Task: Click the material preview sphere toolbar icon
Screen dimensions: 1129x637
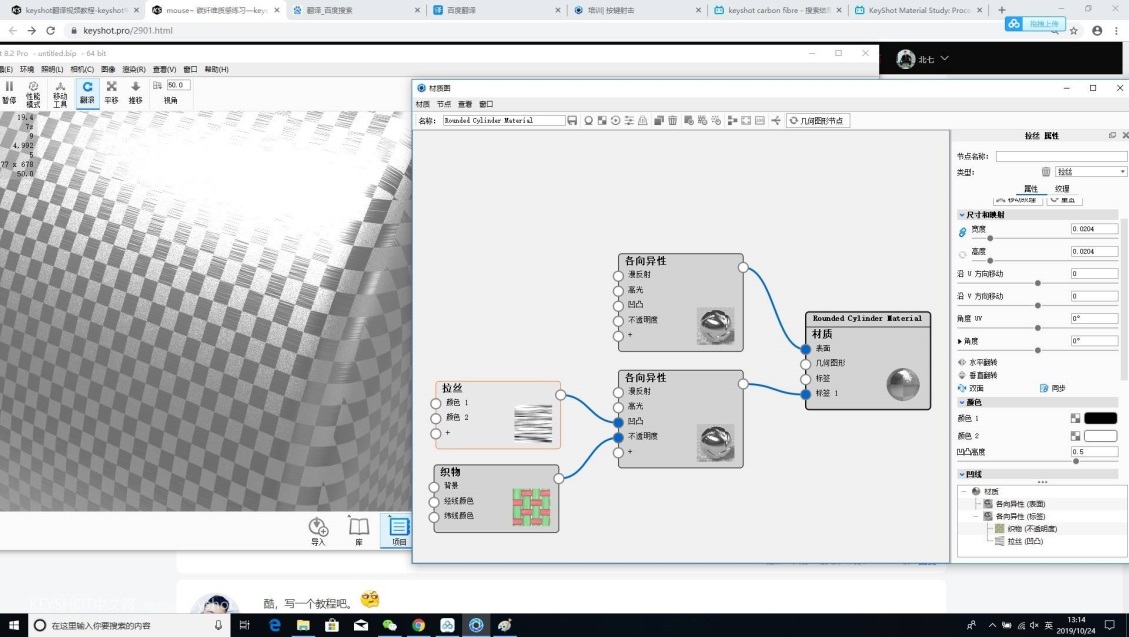Action: [x=588, y=121]
